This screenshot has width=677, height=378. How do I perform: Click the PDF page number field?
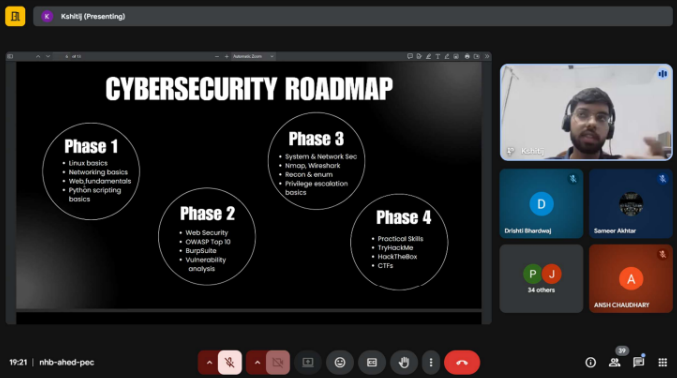[62, 56]
